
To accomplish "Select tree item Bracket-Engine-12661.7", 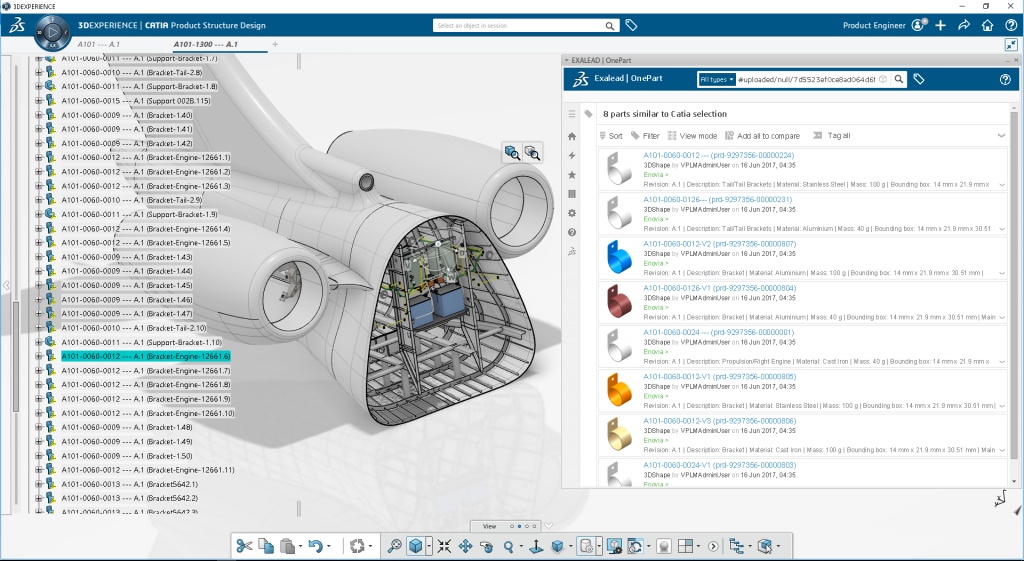I will (146, 370).
